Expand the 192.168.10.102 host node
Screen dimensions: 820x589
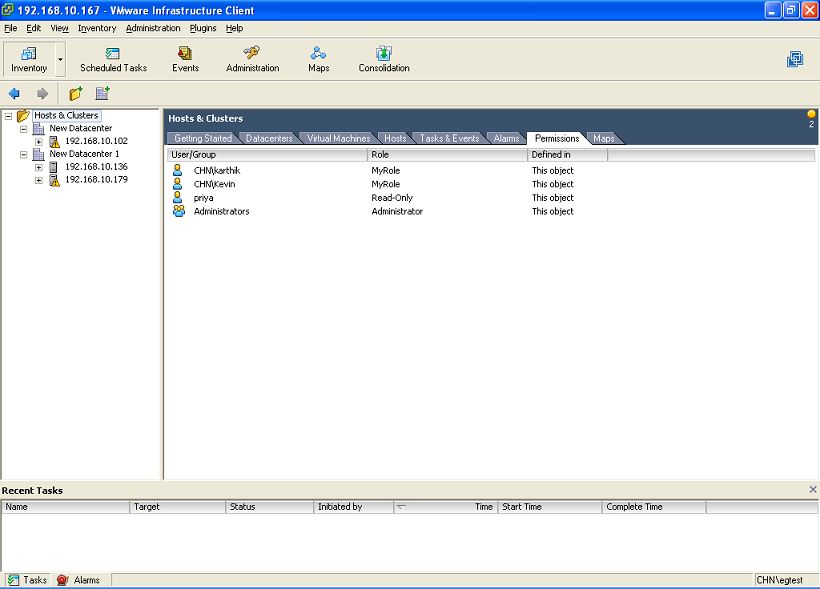coord(39,142)
